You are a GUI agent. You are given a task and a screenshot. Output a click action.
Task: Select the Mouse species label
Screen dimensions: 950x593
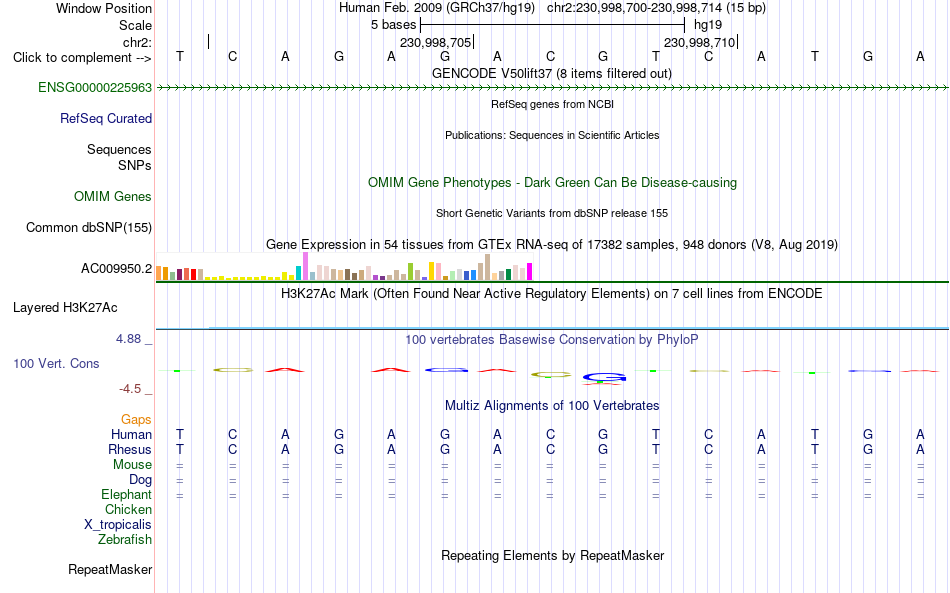[132, 465]
